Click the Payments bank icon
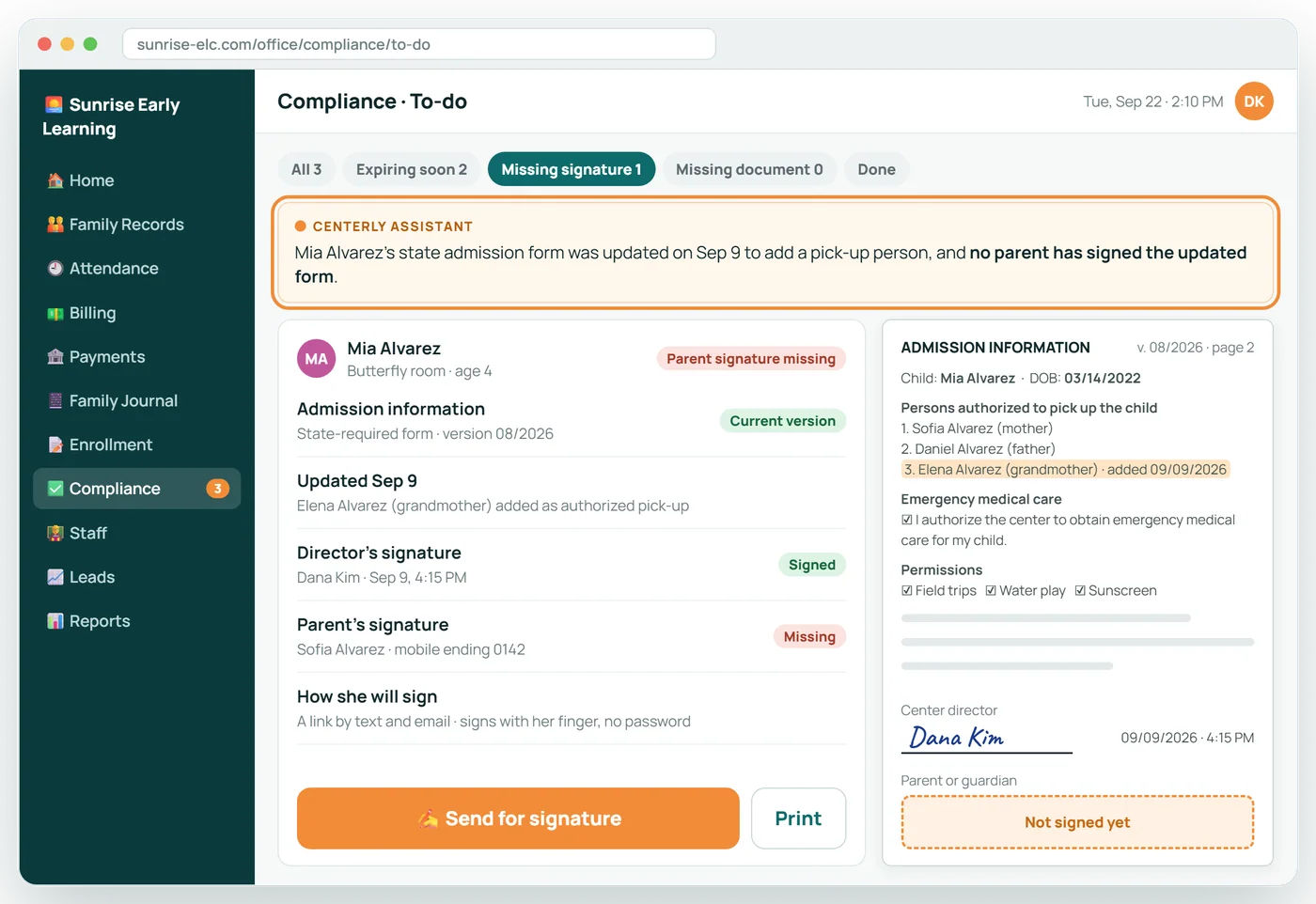Viewport: 1316px width, 904px height. 55,357
